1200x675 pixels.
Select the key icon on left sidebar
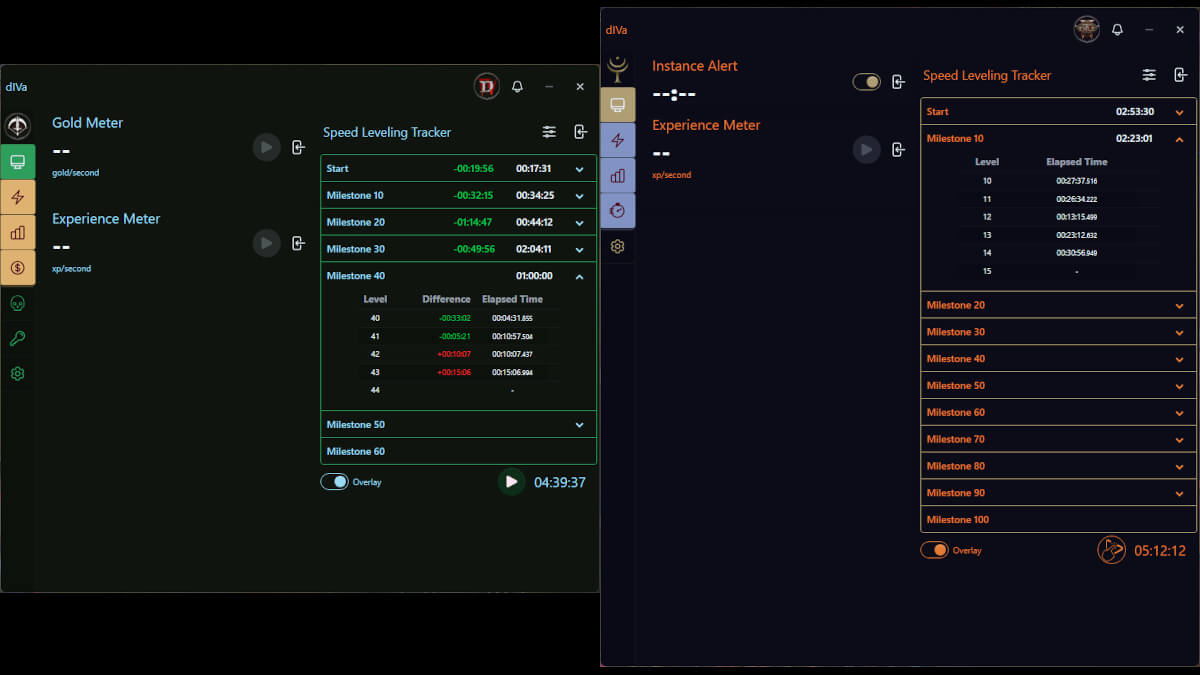pyautogui.click(x=18, y=337)
